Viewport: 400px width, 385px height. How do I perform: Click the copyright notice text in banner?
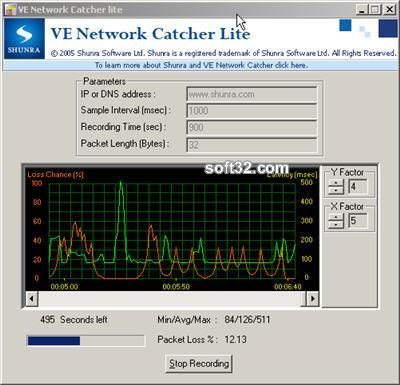223,53
